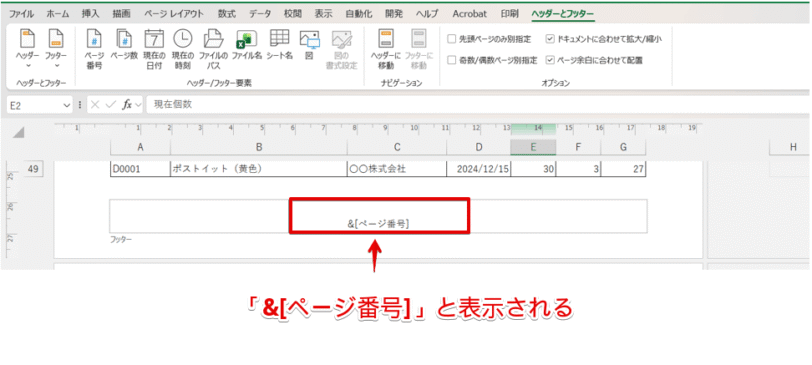The image size is (812, 365).
Task: Switch to the データ tab
Action: (260, 14)
